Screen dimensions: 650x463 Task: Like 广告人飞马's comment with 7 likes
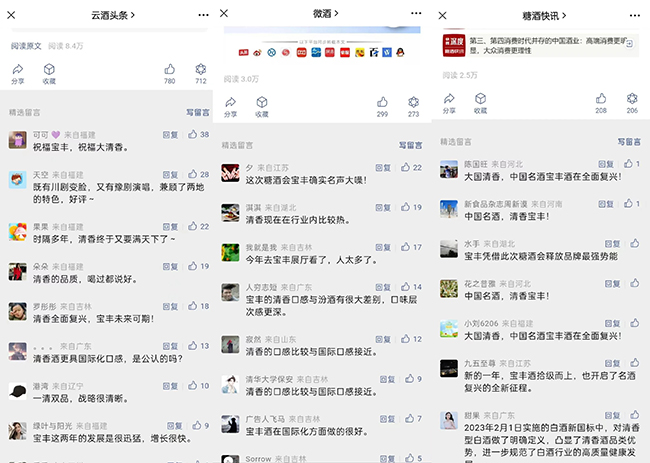(413, 419)
